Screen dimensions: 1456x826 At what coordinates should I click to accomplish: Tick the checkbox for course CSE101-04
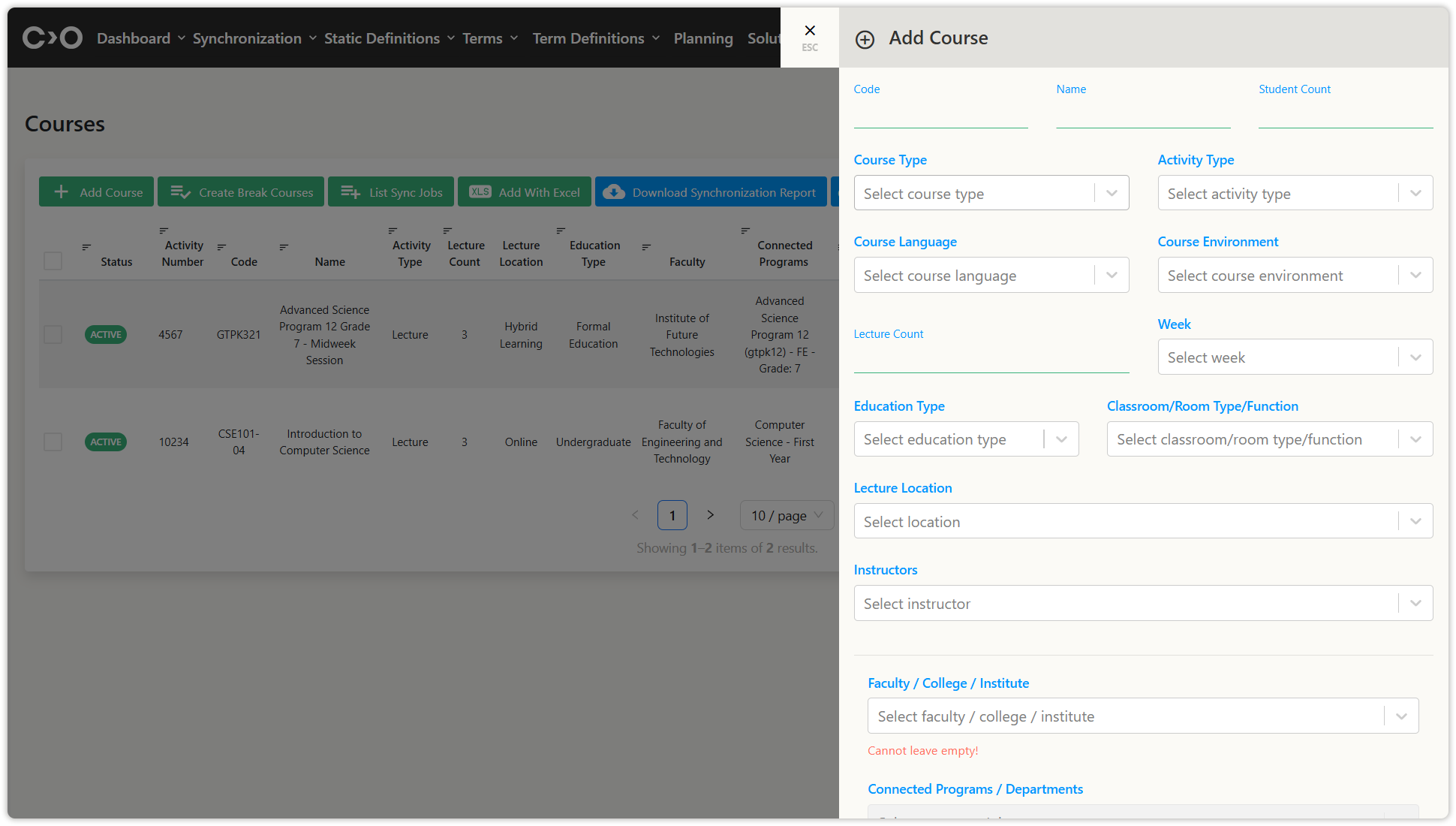[x=53, y=442]
